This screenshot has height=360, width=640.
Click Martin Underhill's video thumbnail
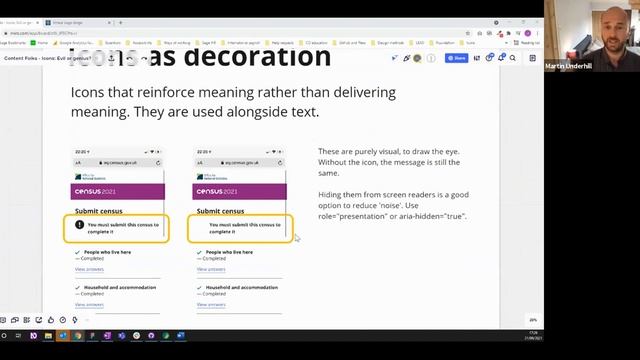click(x=592, y=36)
